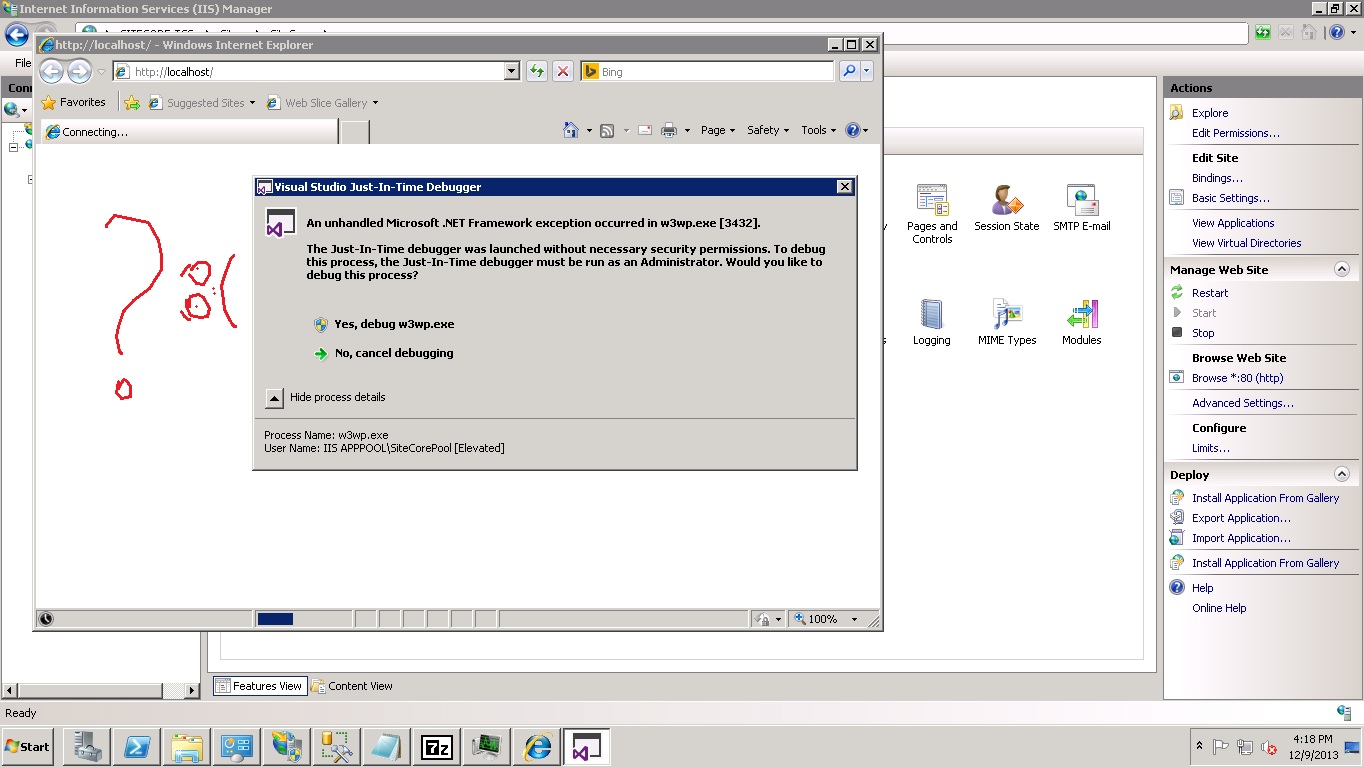Viewport: 1364px width, 768px height.
Task: Open Basic Settings link
Action: tap(1230, 198)
